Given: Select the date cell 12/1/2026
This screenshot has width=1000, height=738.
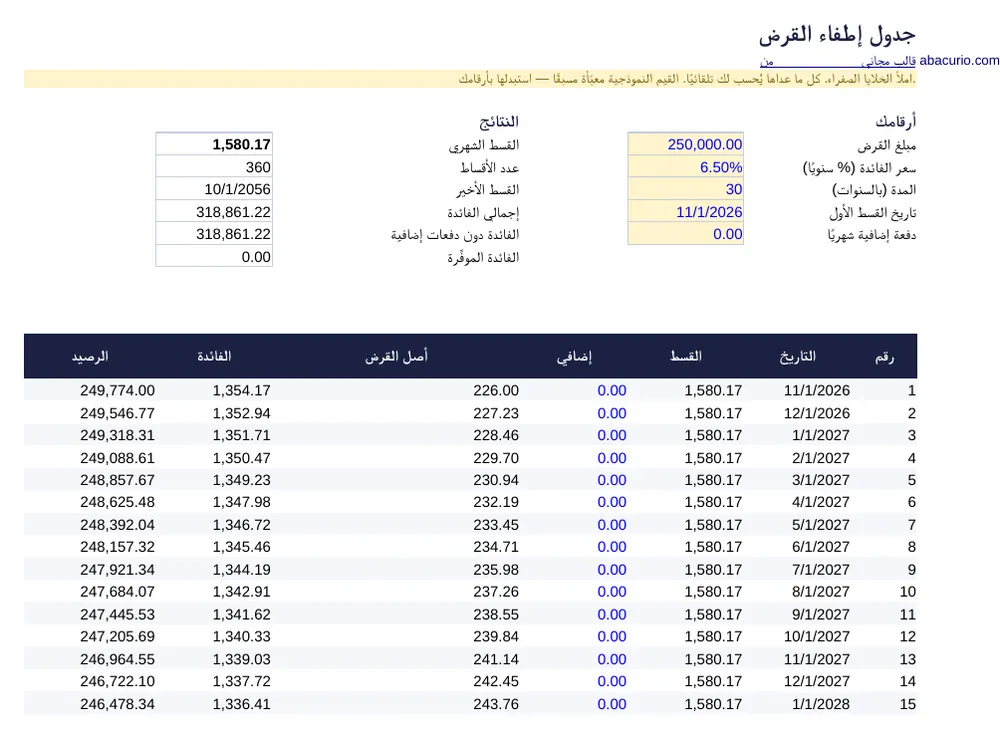Looking at the screenshot, I should tap(817, 413).
